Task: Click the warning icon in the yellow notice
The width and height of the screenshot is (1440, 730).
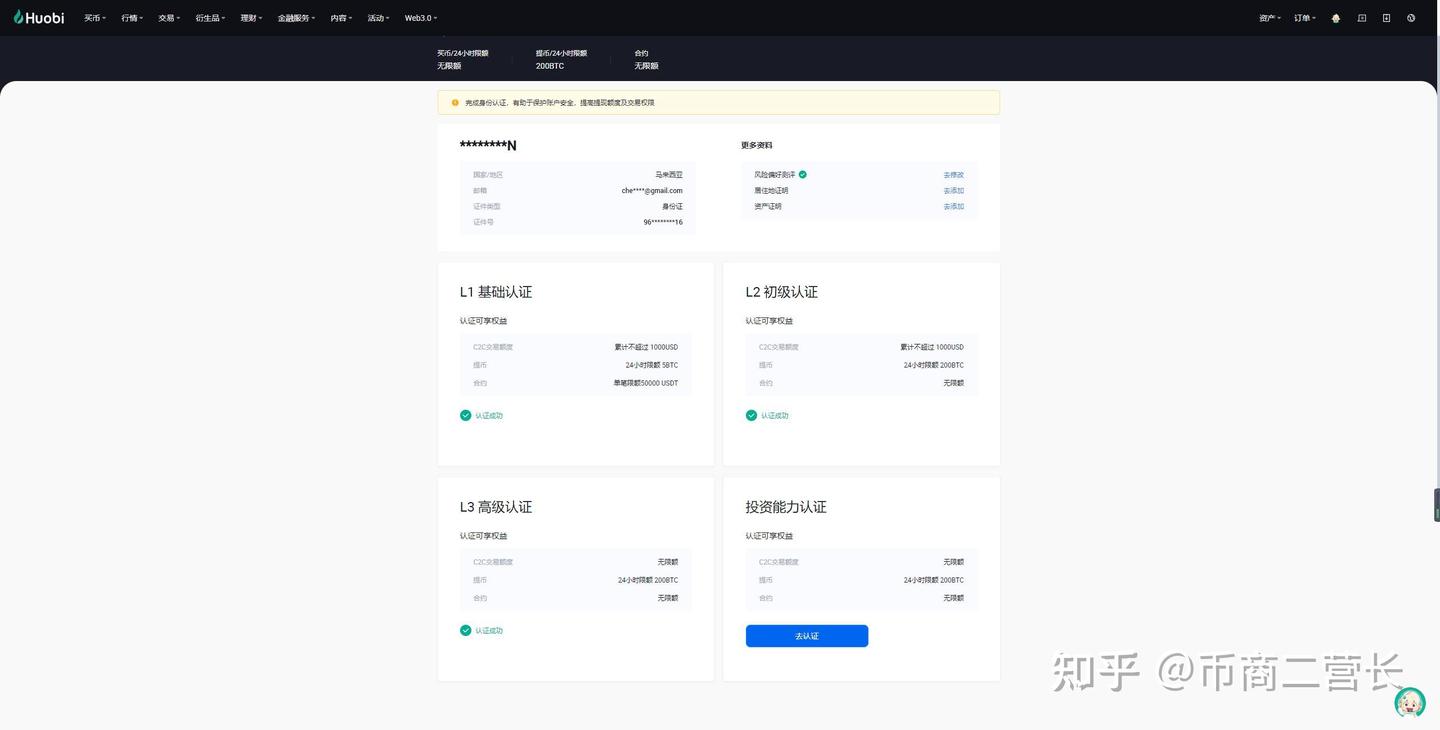Action: click(x=455, y=102)
